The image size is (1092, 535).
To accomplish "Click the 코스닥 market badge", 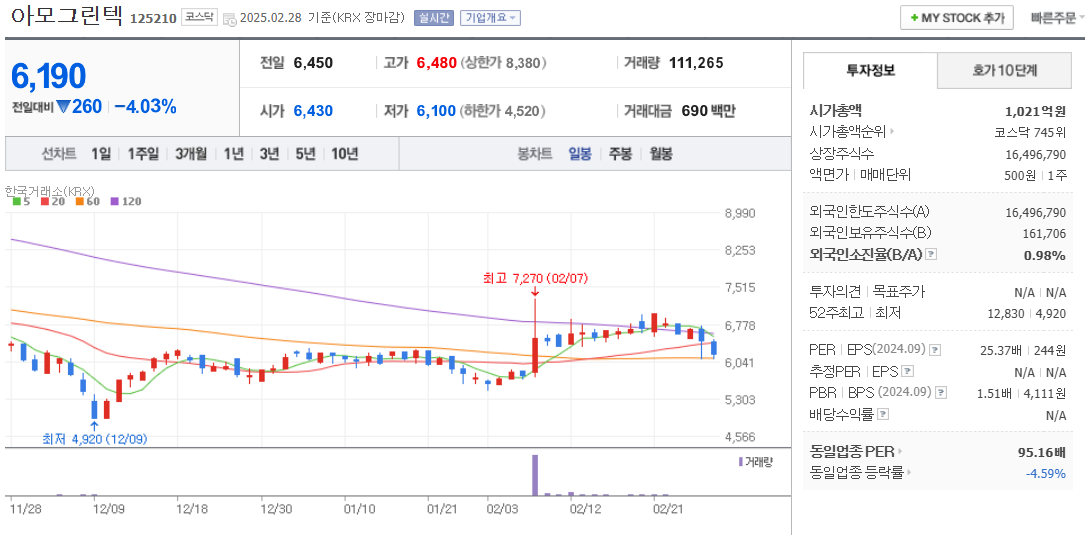I will 200,17.
